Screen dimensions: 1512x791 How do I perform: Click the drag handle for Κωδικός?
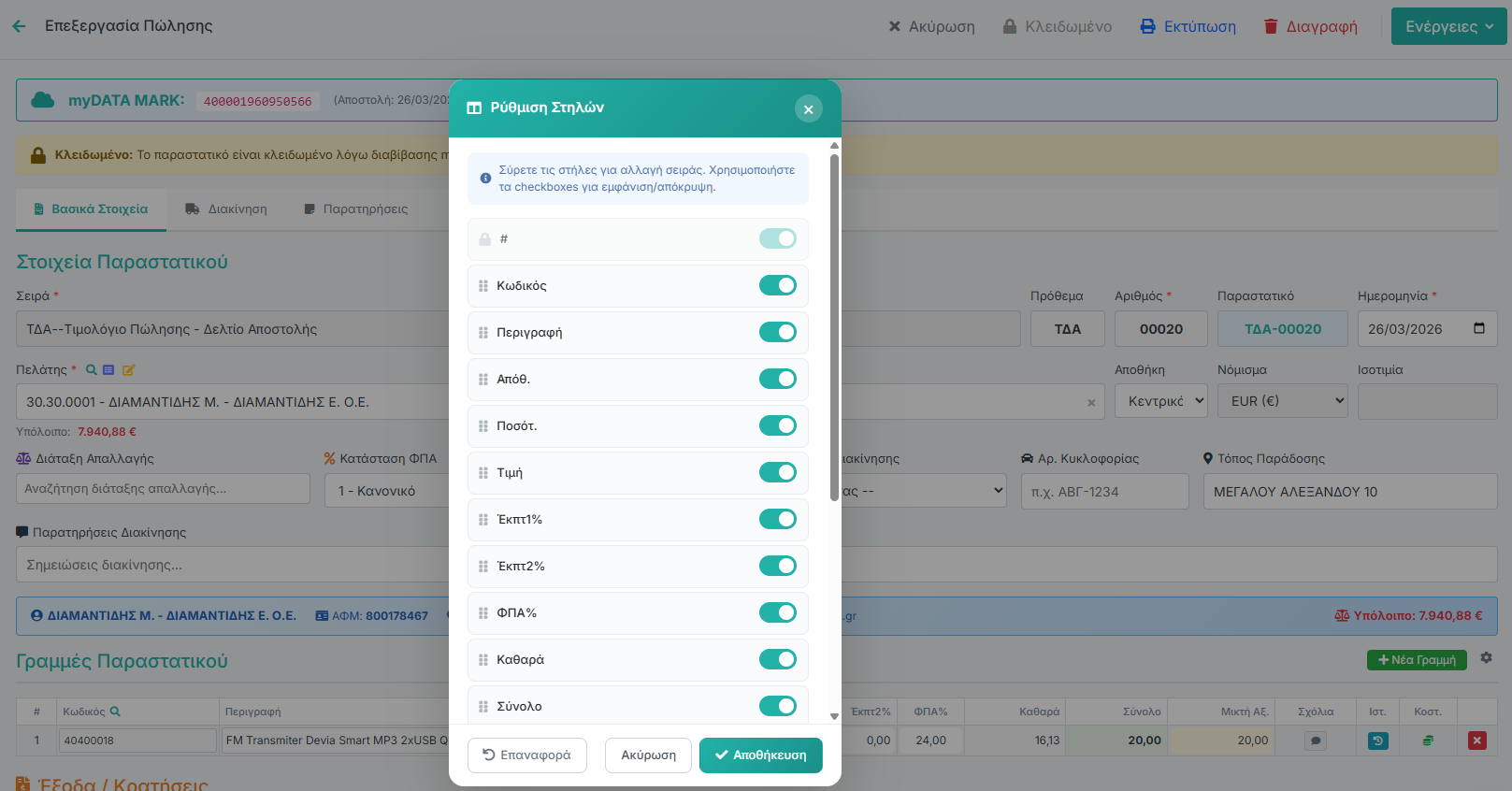[x=483, y=286]
